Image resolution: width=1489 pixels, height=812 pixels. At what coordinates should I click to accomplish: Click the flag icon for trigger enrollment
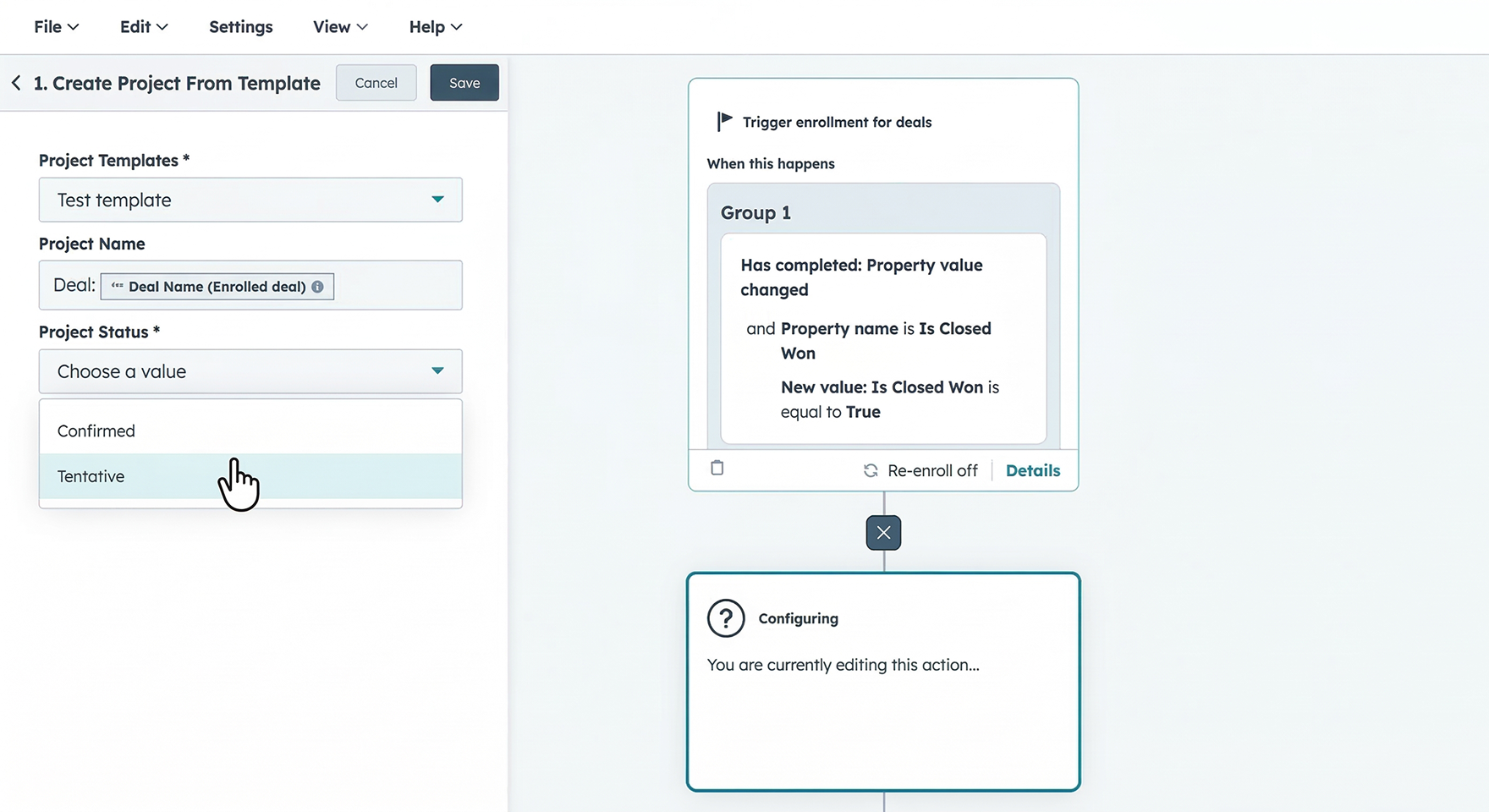coord(724,122)
